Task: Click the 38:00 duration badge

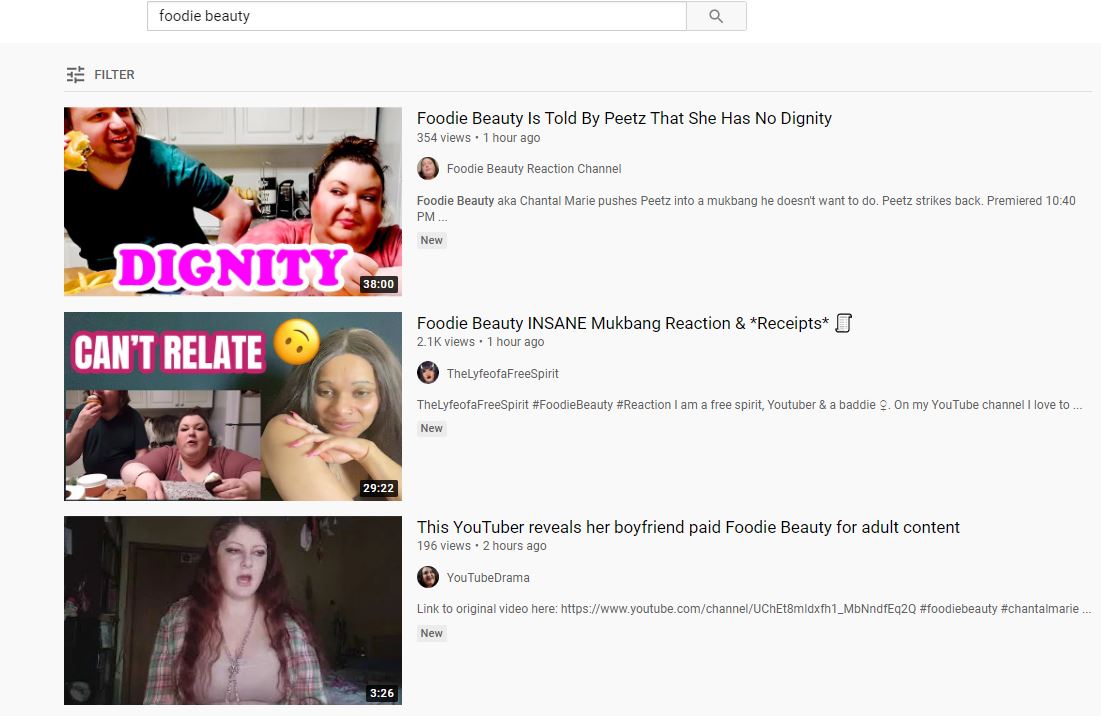Action: pyautogui.click(x=378, y=284)
